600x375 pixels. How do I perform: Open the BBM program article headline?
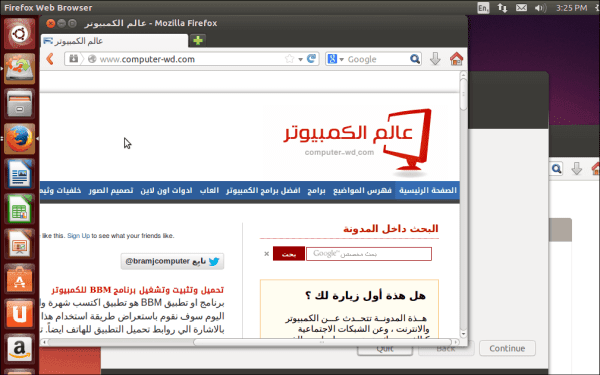138,290
